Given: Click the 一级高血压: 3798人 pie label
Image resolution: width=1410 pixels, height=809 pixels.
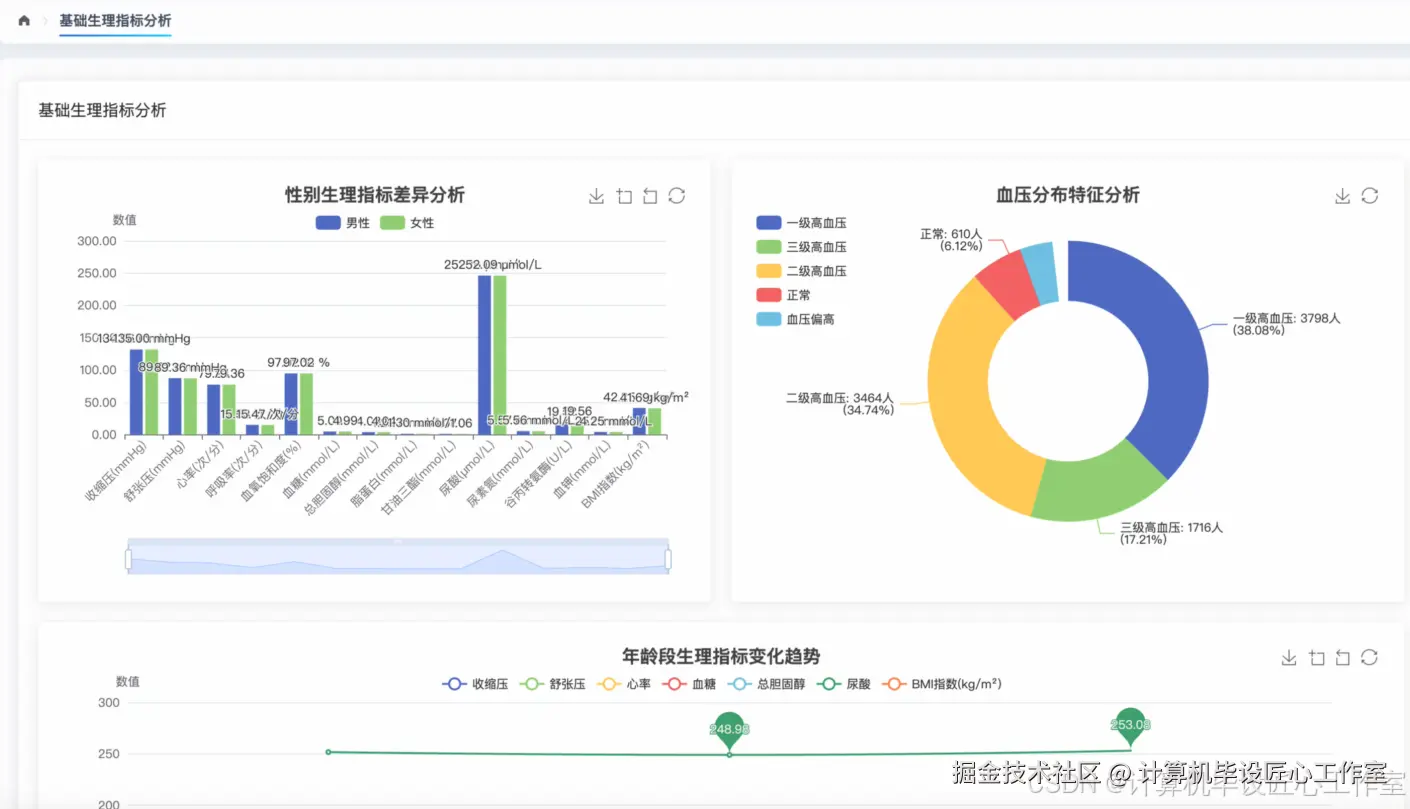Looking at the screenshot, I should coord(1286,324).
